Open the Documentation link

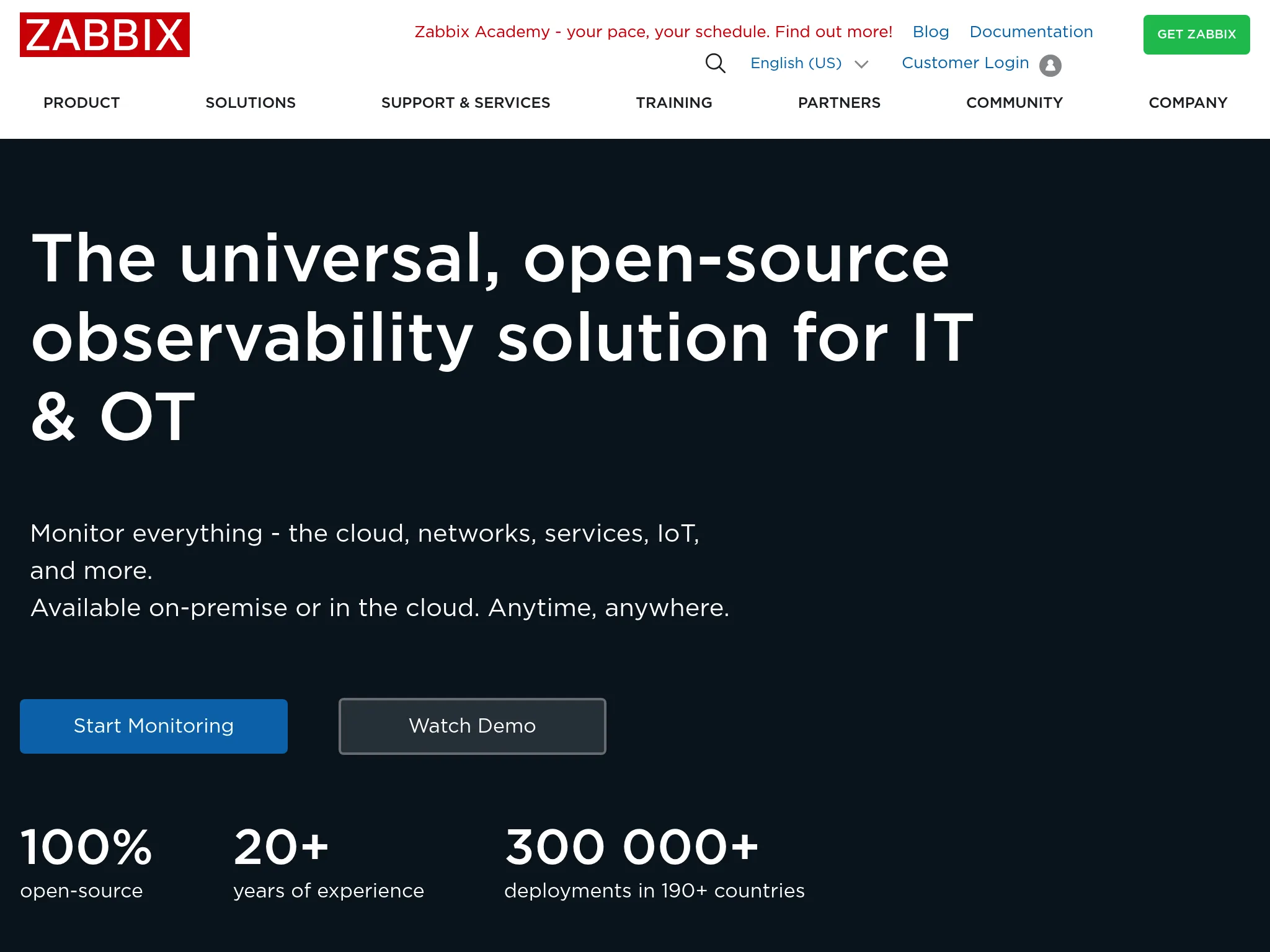[x=1031, y=32]
